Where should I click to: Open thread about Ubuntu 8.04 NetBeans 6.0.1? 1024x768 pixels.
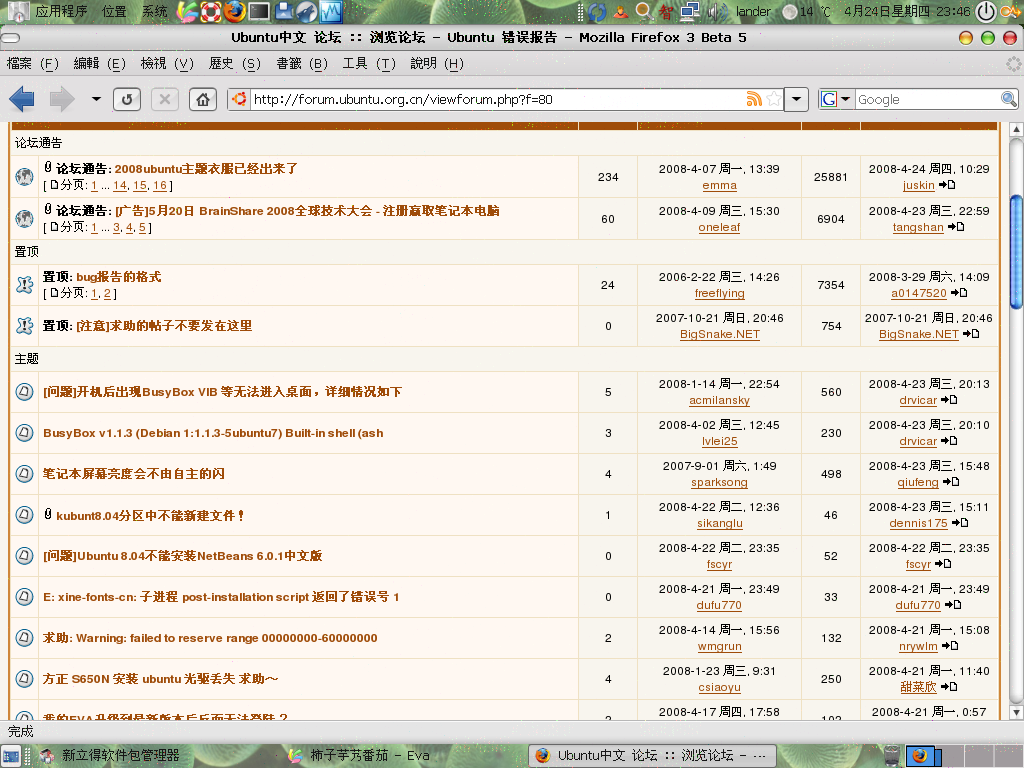coord(182,556)
